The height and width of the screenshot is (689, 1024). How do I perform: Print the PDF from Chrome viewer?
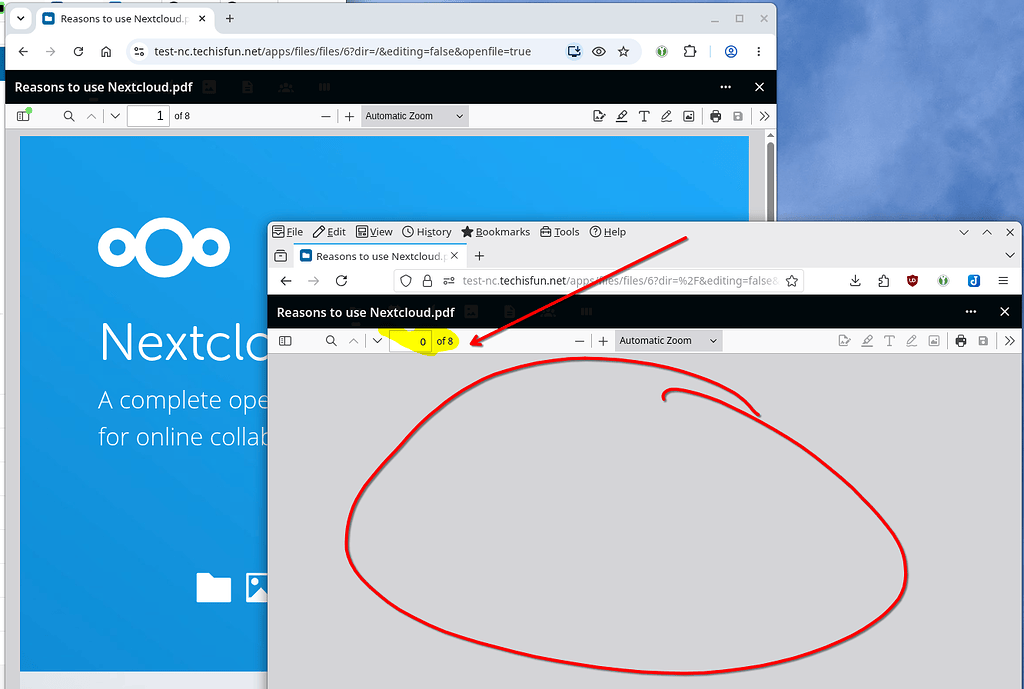pyautogui.click(x=716, y=116)
